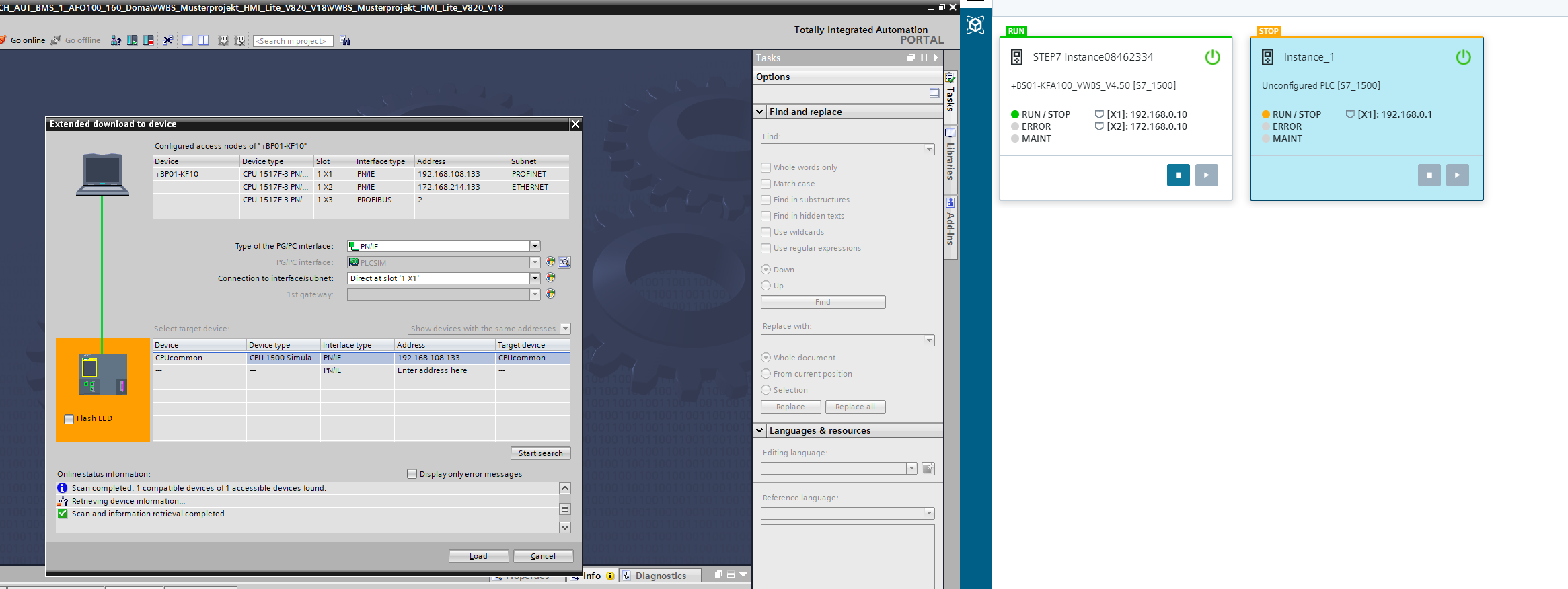
Task: Select the Up search direction radio
Action: tap(766, 286)
